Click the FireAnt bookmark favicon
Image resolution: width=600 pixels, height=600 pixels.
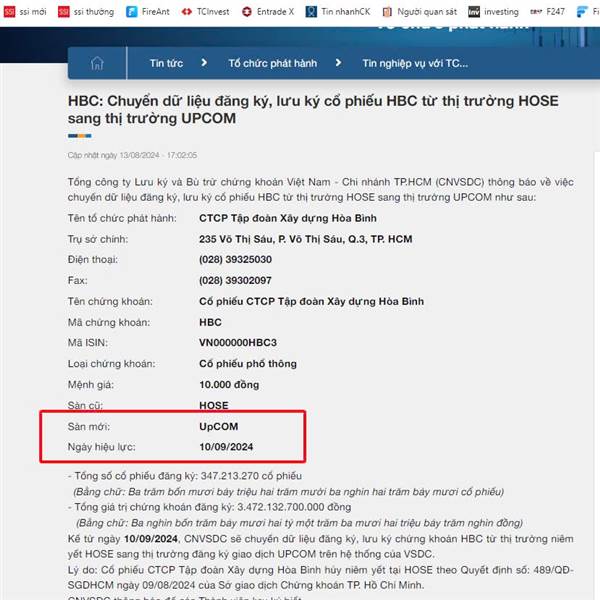(132, 12)
